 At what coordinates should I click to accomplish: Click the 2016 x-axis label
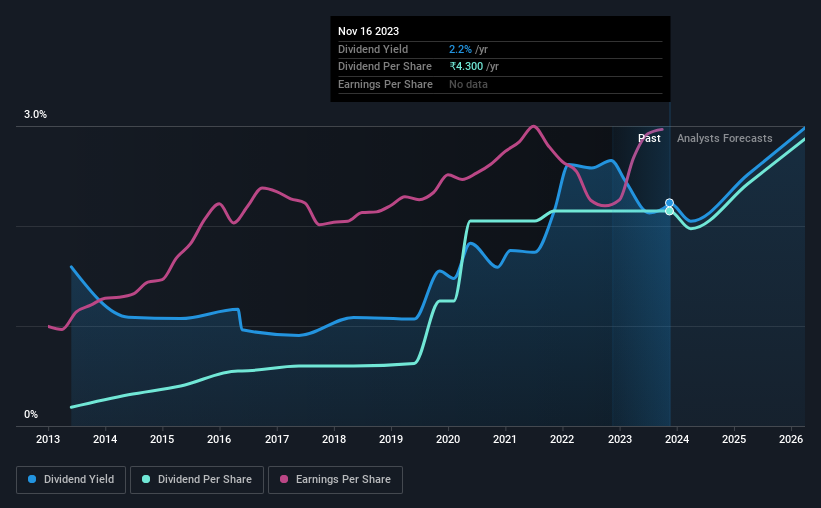pos(219,439)
